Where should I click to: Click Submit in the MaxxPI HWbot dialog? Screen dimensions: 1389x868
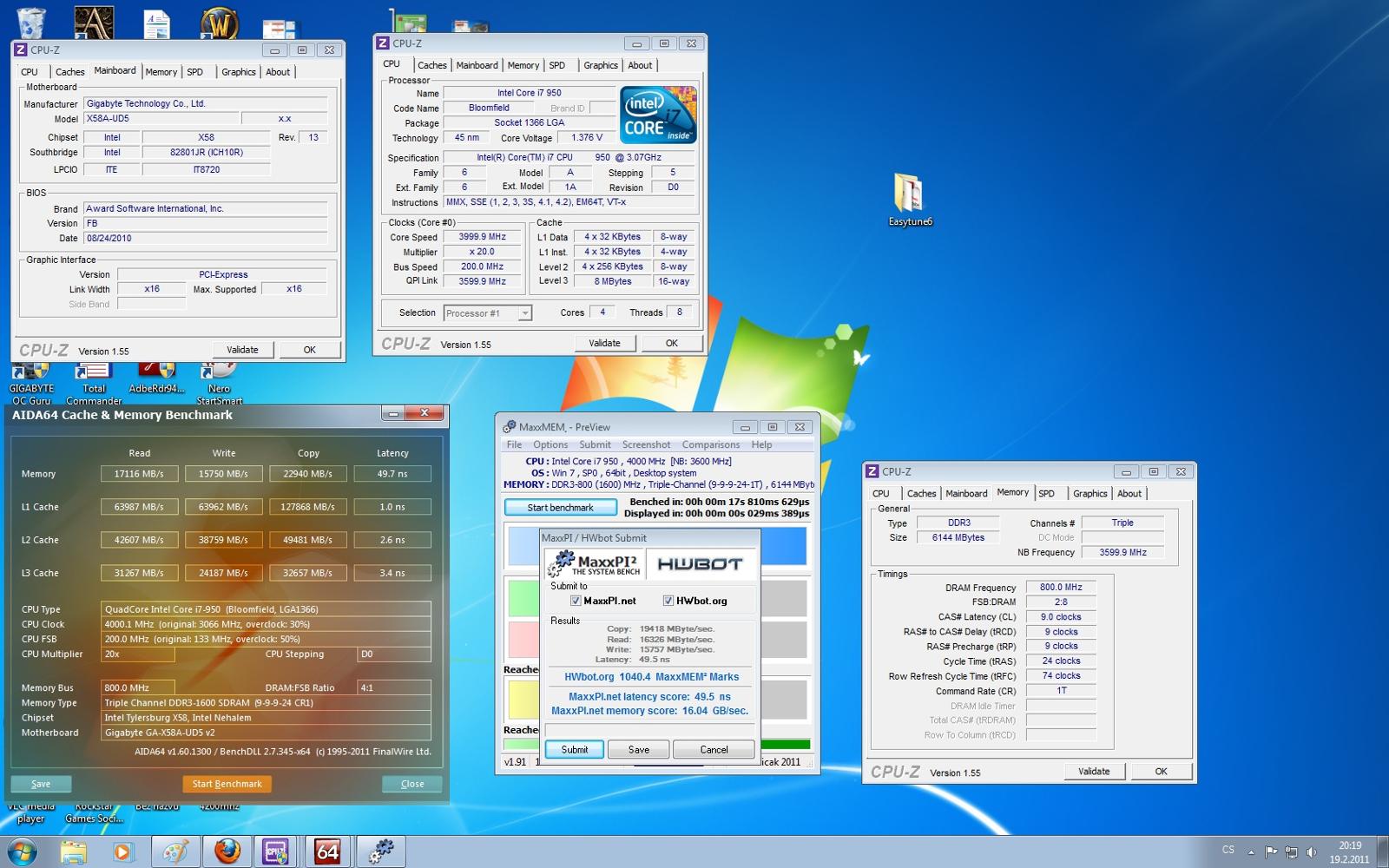tap(575, 749)
